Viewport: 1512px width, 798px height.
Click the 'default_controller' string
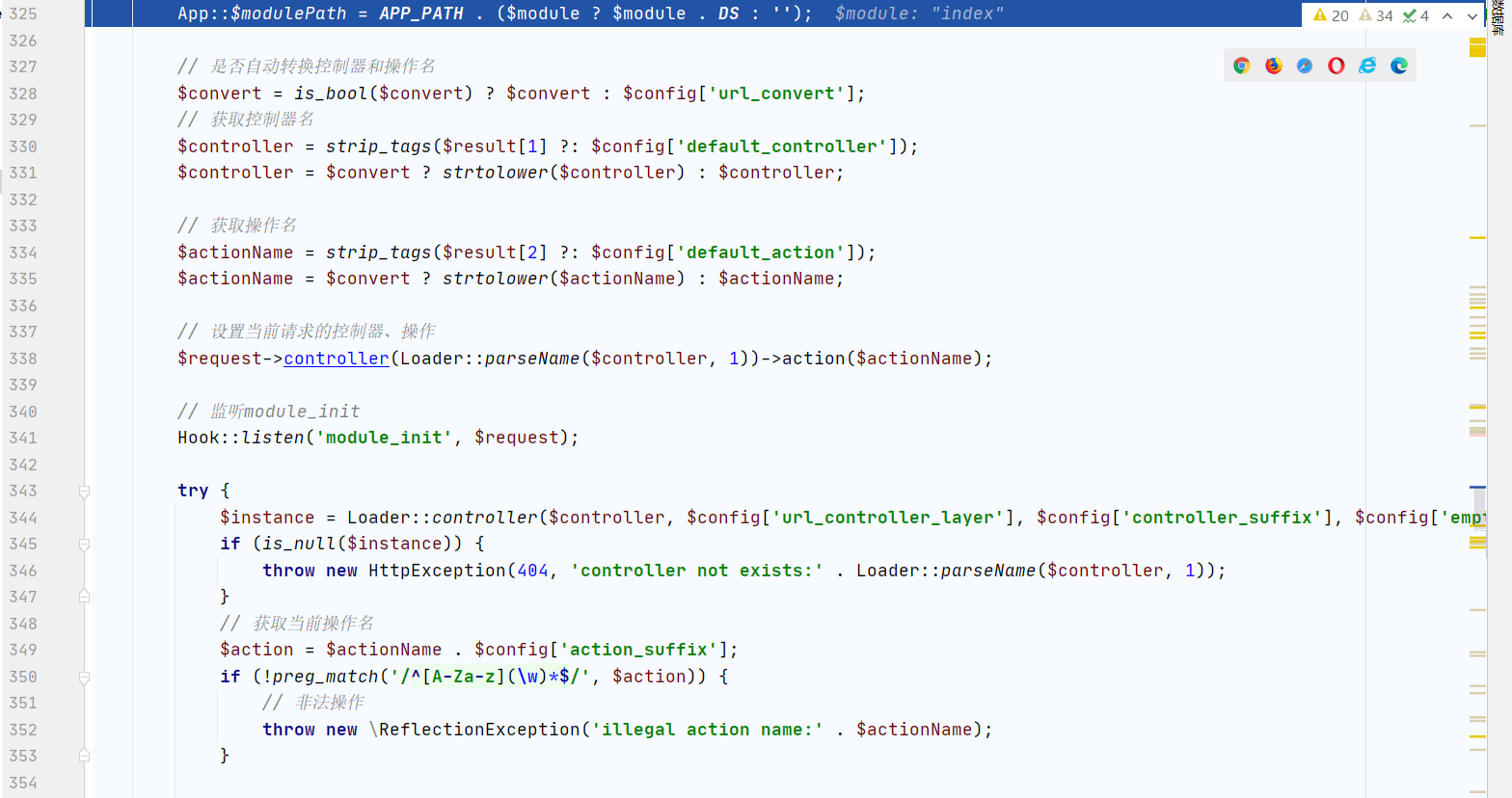(782, 146)
